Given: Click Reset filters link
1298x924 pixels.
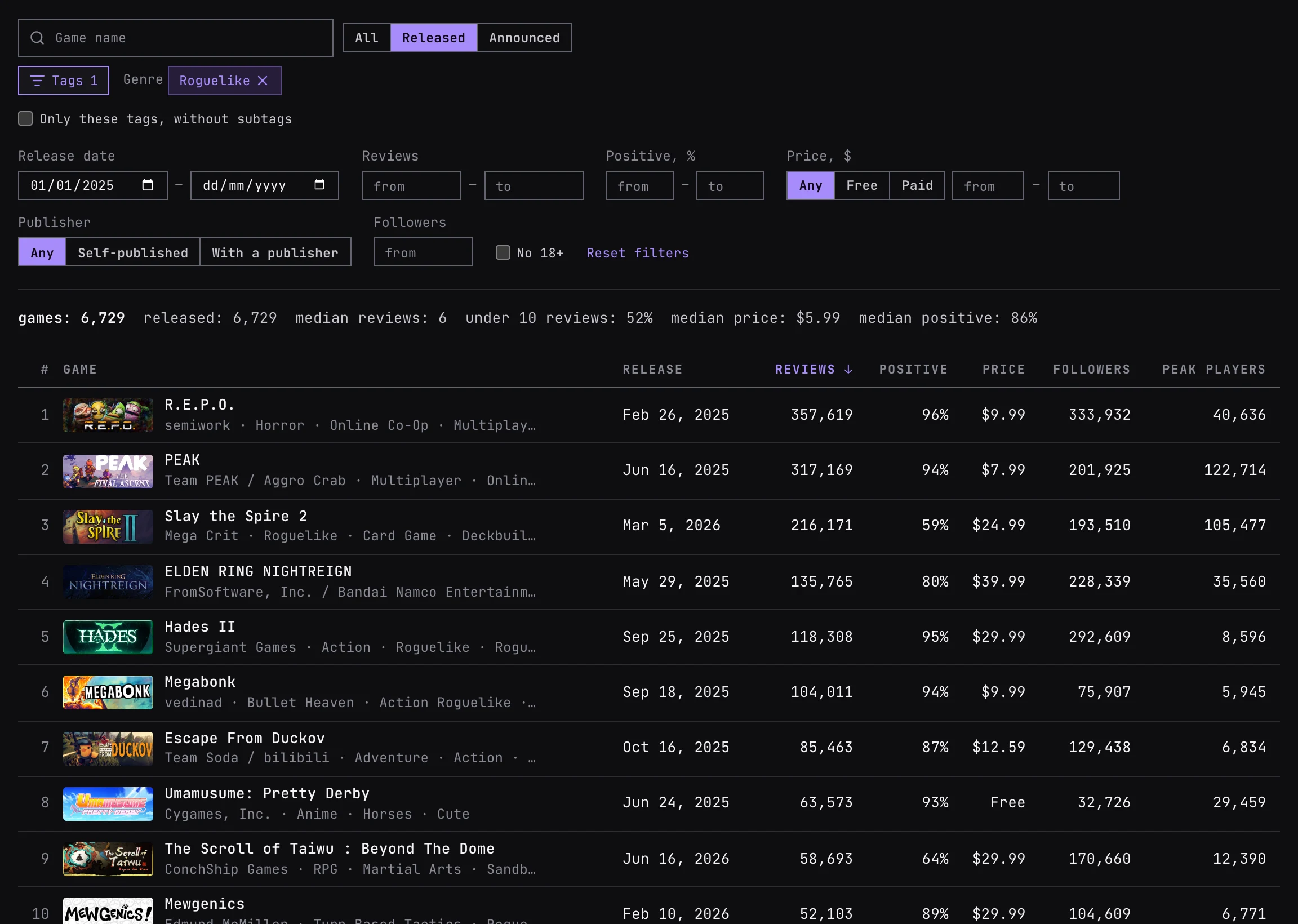Looking at the screenshot, I should coord(638,252).
